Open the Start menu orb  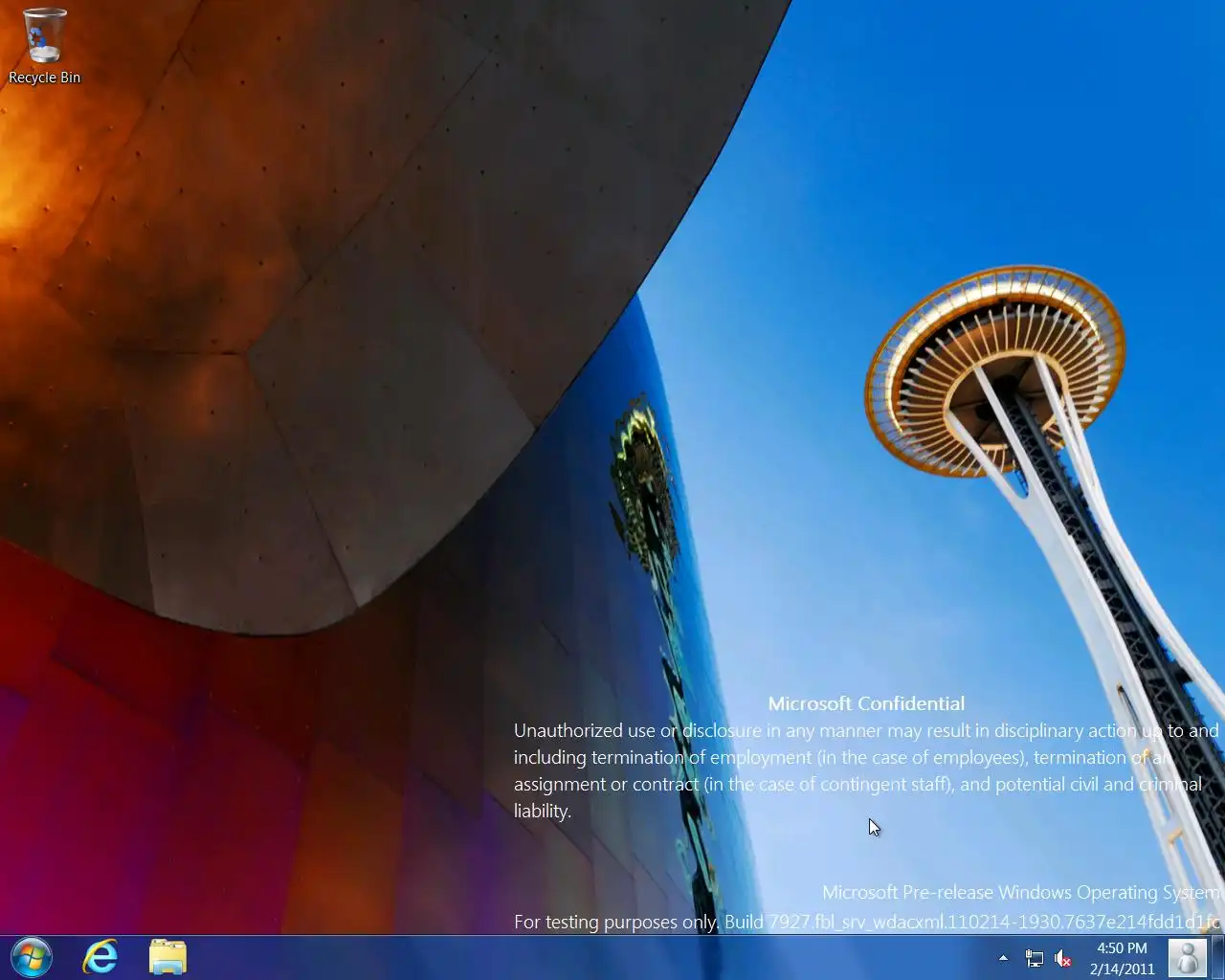(31, 957)
